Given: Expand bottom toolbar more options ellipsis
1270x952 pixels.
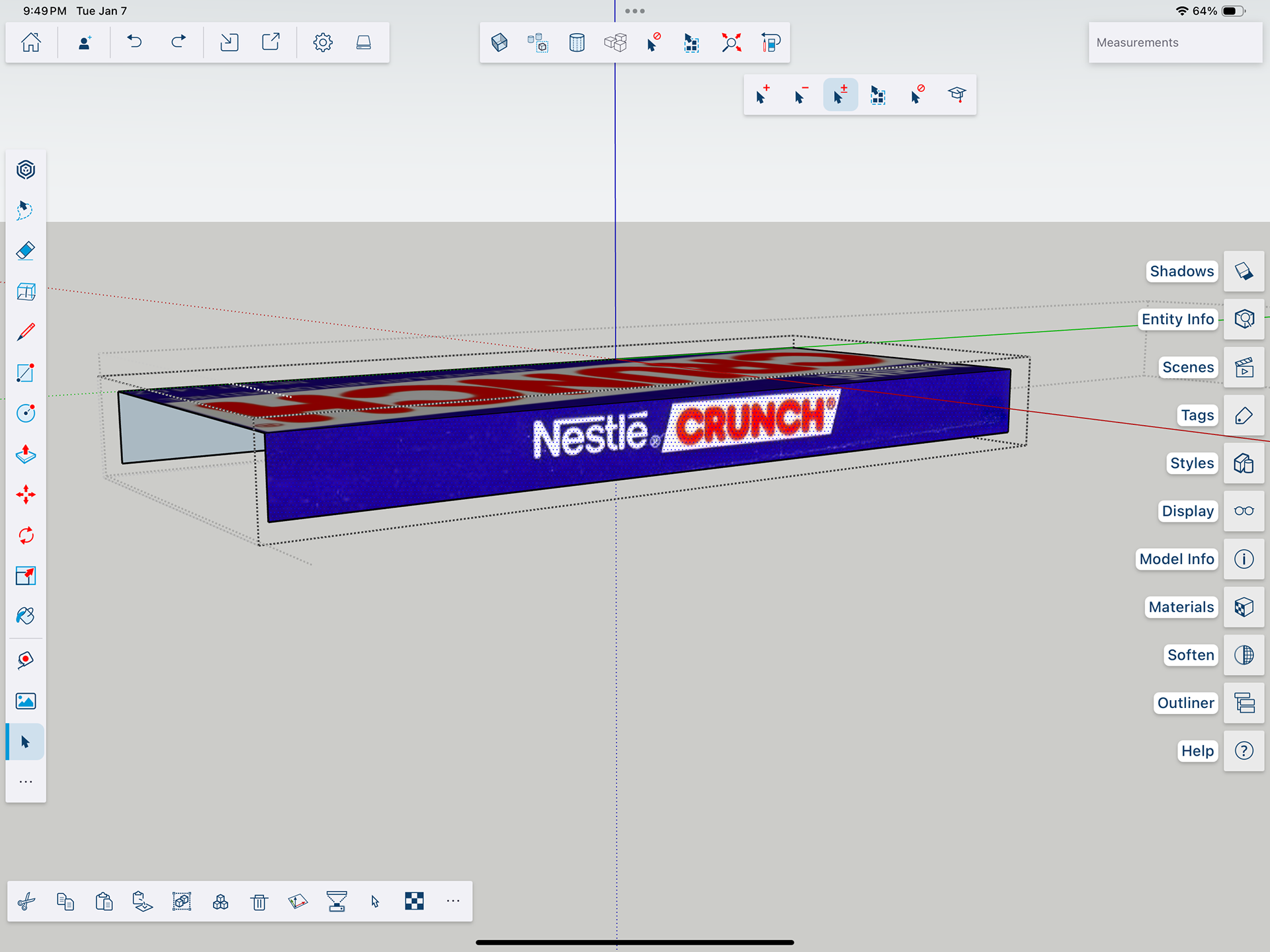Looking at the screenshot, I should coord(452,901).
